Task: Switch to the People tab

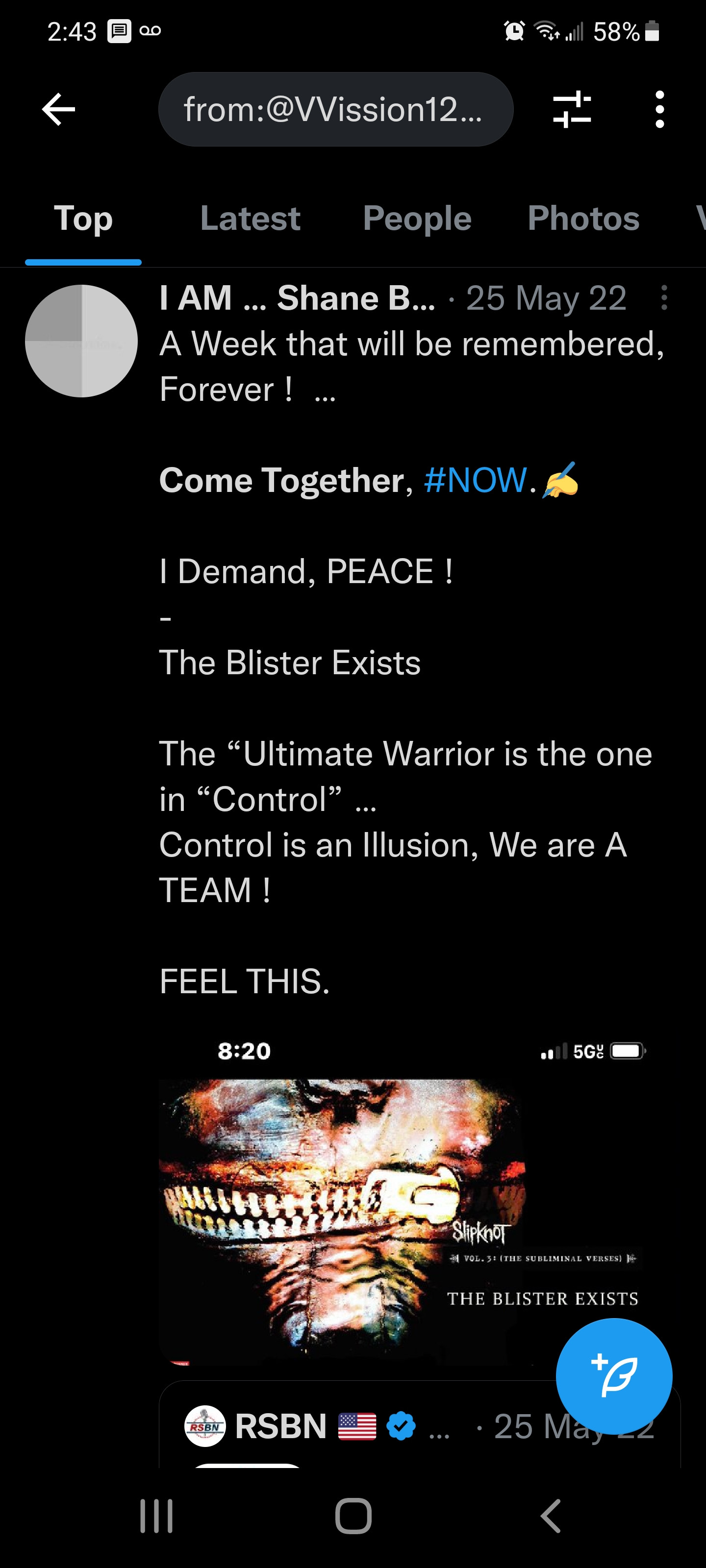Action: (x=417, y=219)
